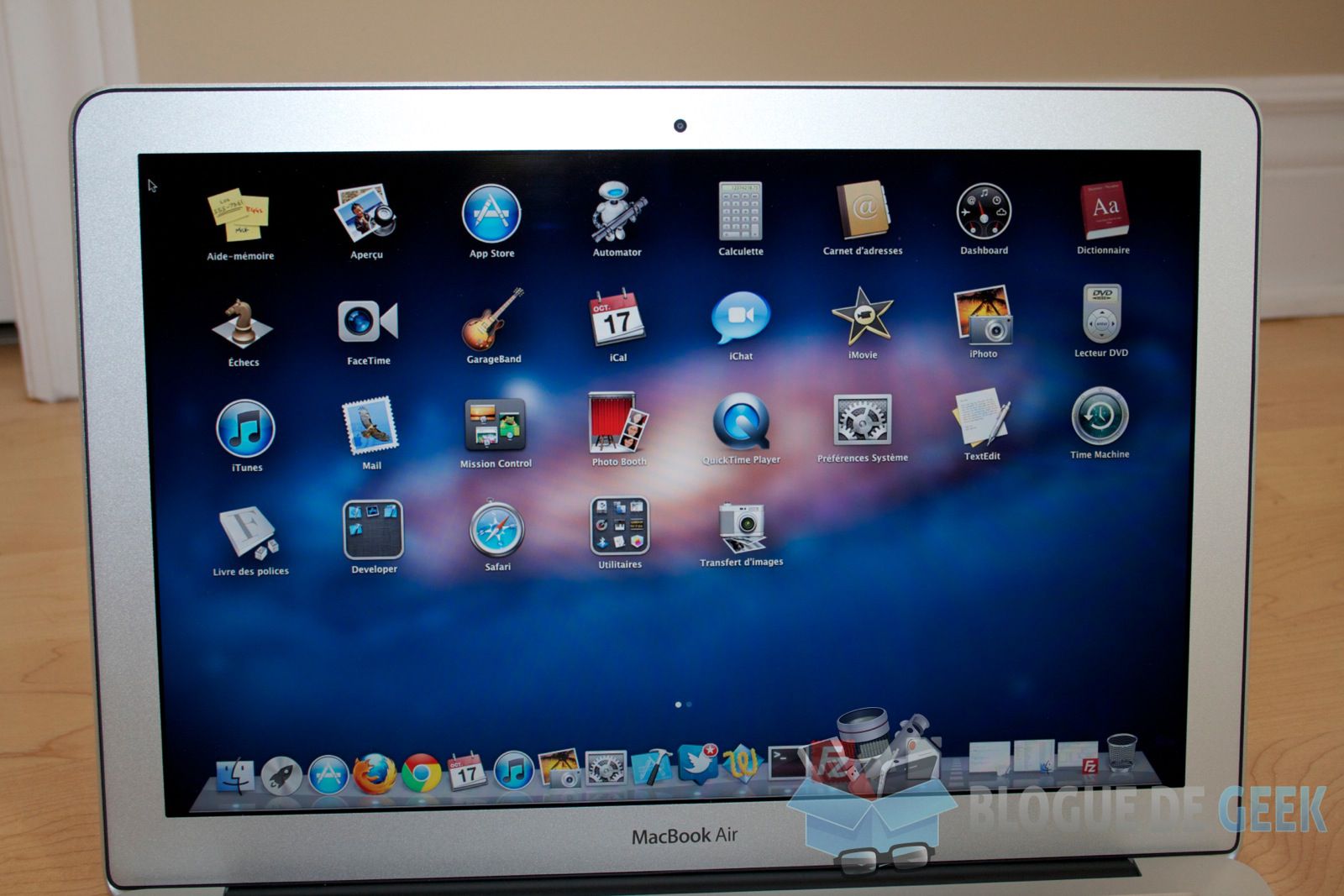Expand the Utilitaires folder
This screenshot has height=896, width=1344.
[x=619, y=527]
